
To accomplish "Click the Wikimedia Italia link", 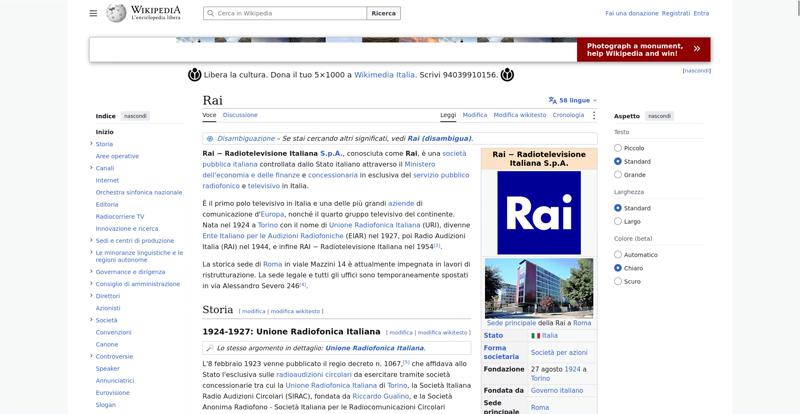I will pos(384,75).
